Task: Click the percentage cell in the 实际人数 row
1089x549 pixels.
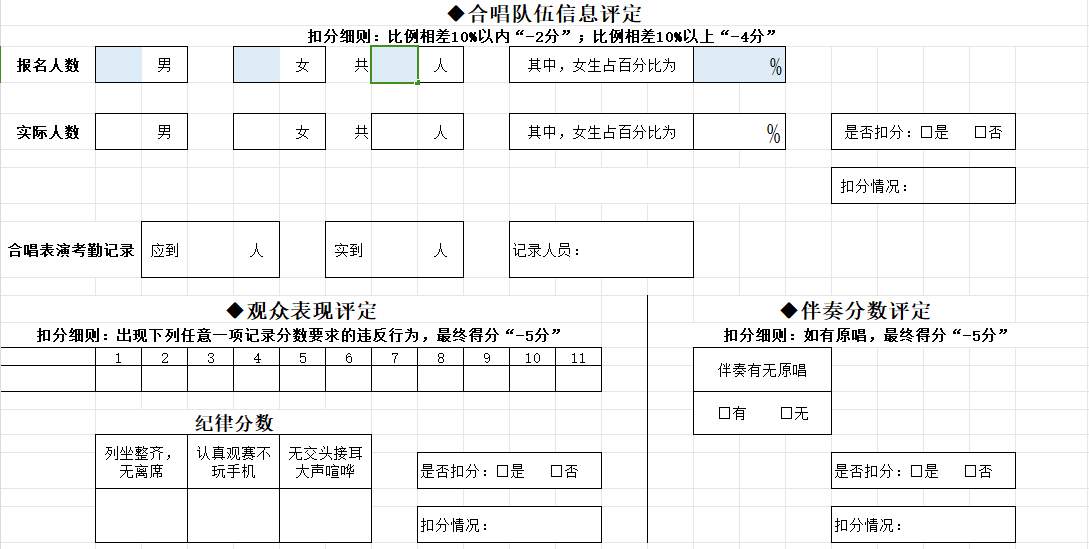Action: coord(738,132)
